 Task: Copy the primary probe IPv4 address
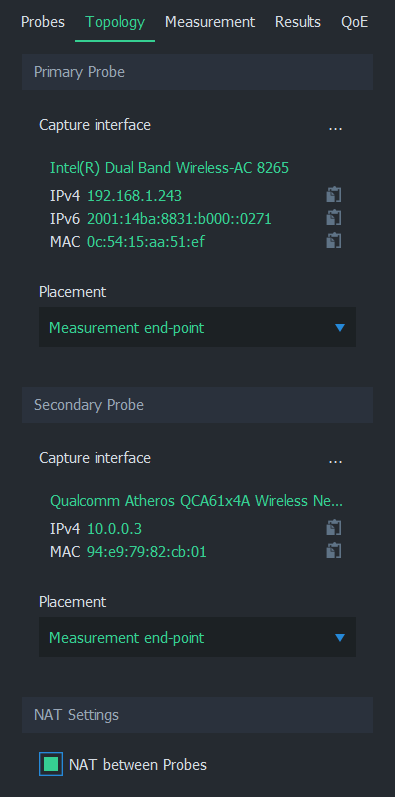coord(333,195)
